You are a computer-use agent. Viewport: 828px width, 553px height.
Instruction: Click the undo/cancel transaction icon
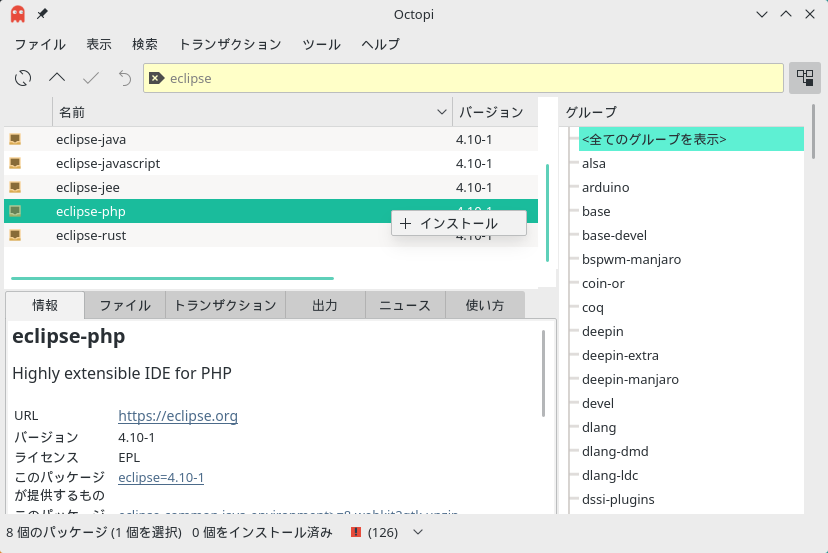[x=125, y=78]
